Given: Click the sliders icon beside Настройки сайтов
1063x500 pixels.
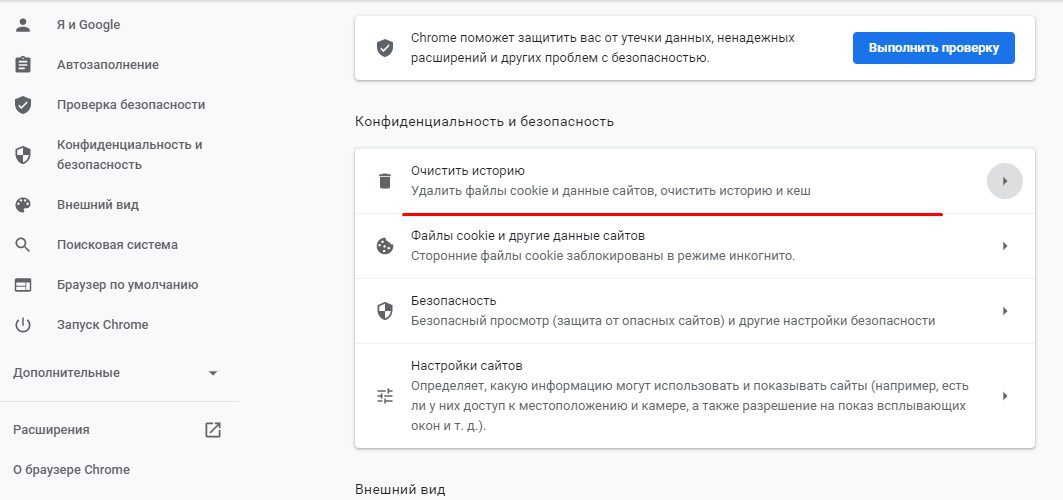Looking at the screenshot, I should coord(385,396).
